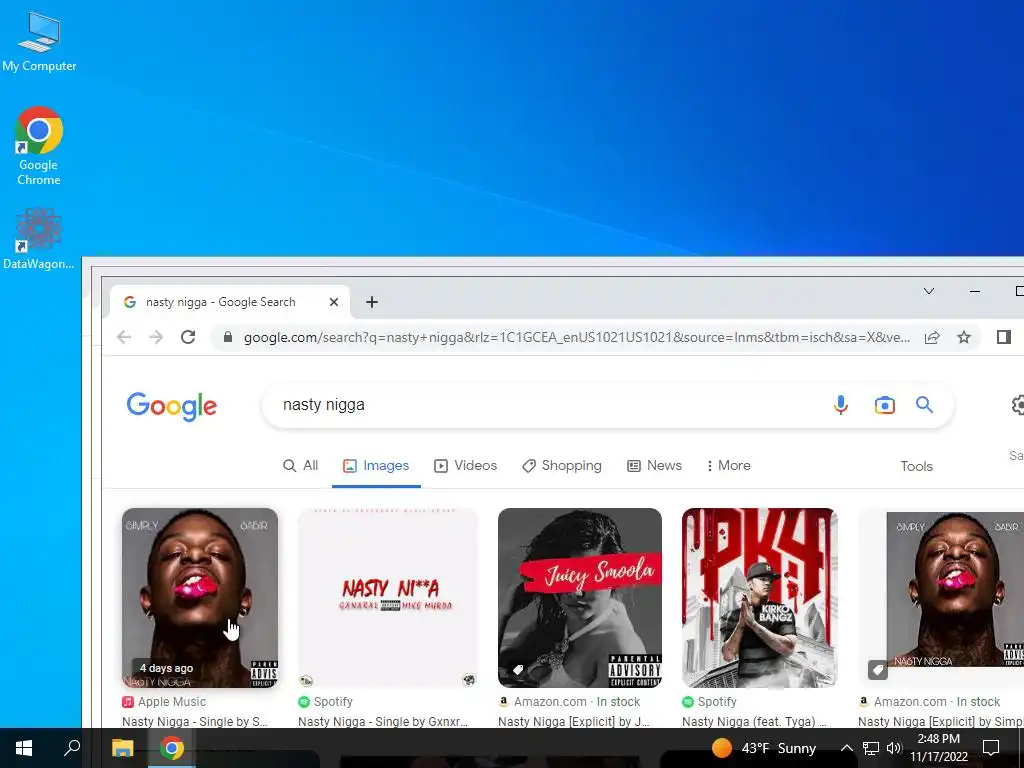The image size is (1024, 768).
Task: Open the notification center icon
Action: 991,748
